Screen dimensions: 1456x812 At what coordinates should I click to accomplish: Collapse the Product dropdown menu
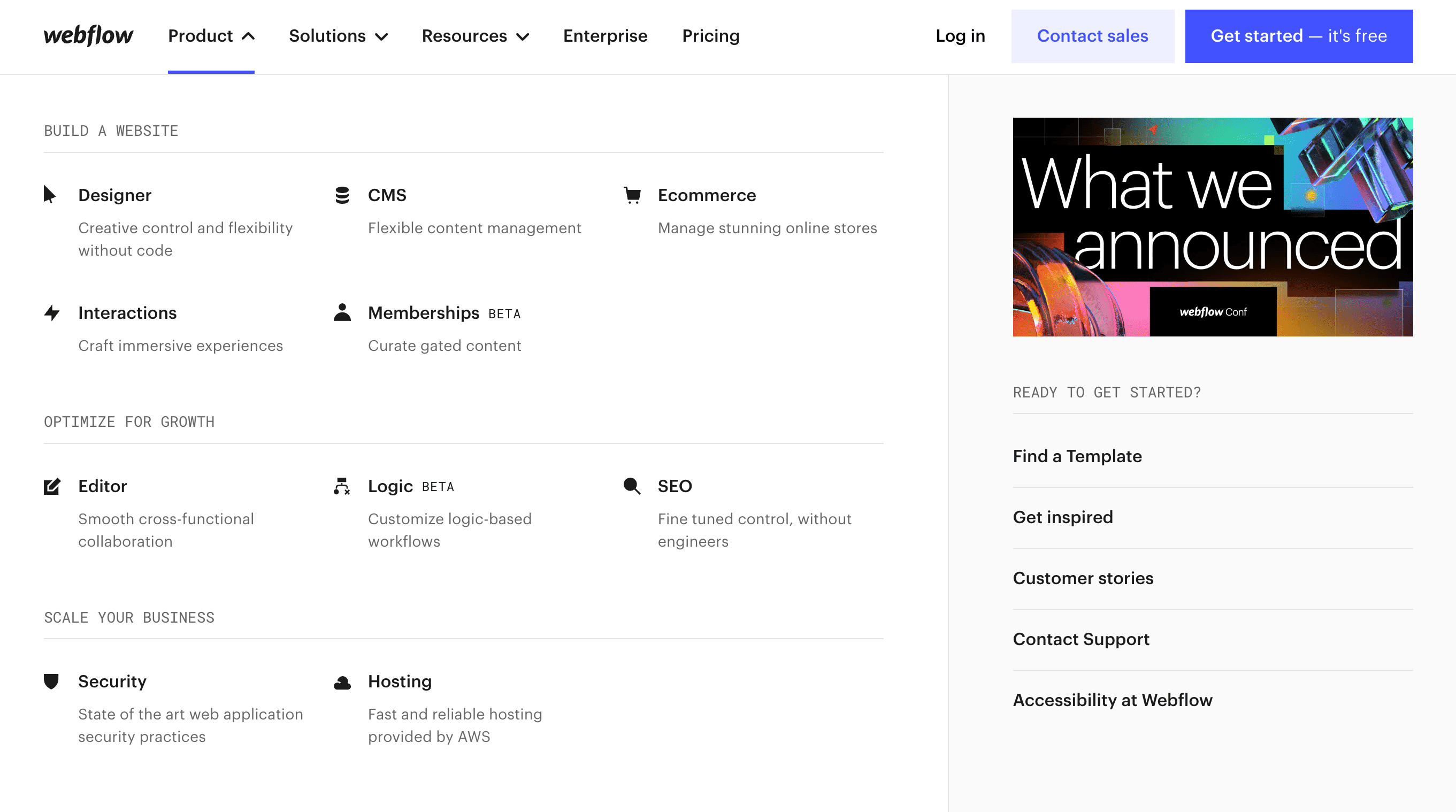click(211, 36)
